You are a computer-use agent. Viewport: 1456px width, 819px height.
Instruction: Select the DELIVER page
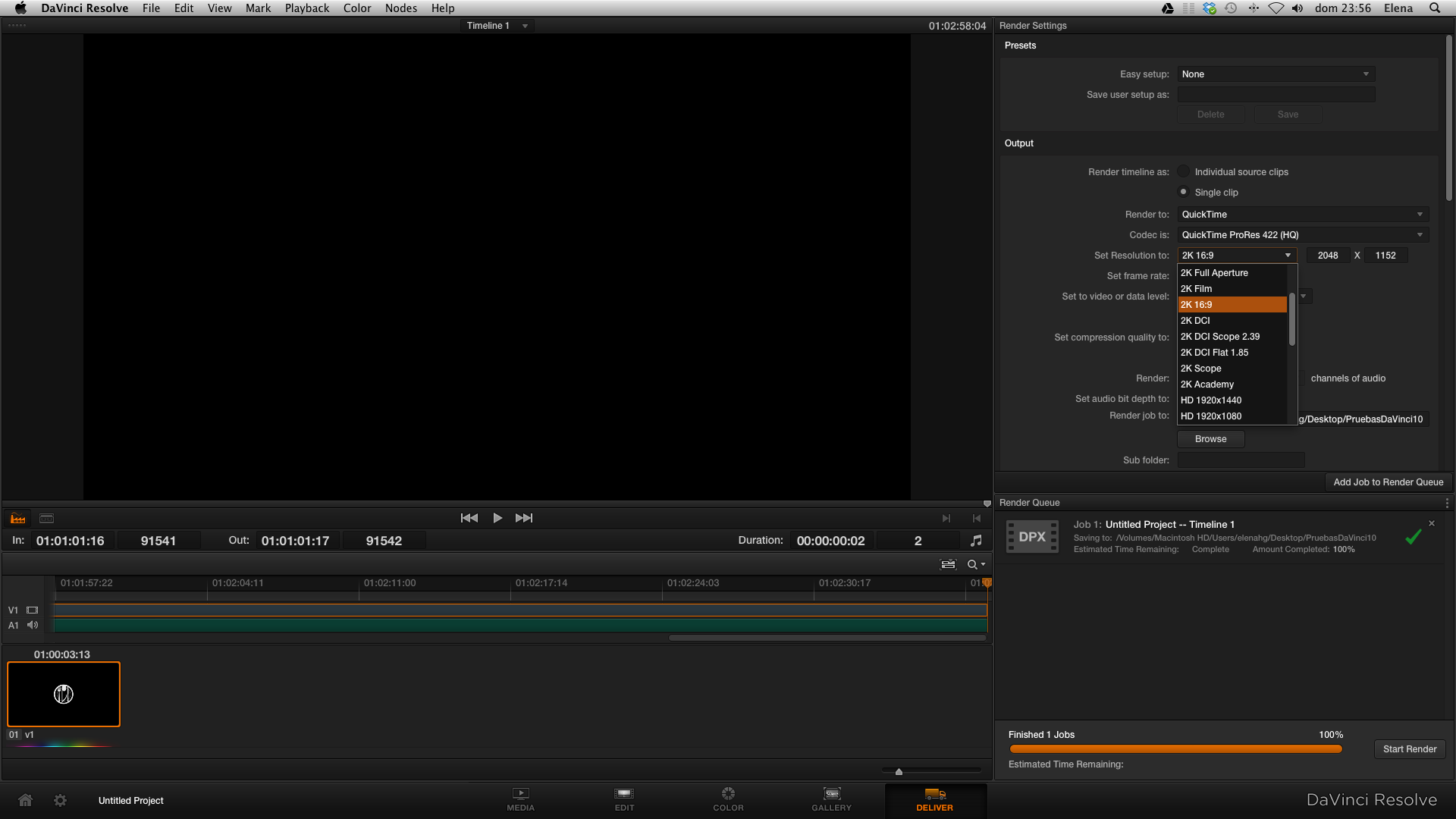934,799
